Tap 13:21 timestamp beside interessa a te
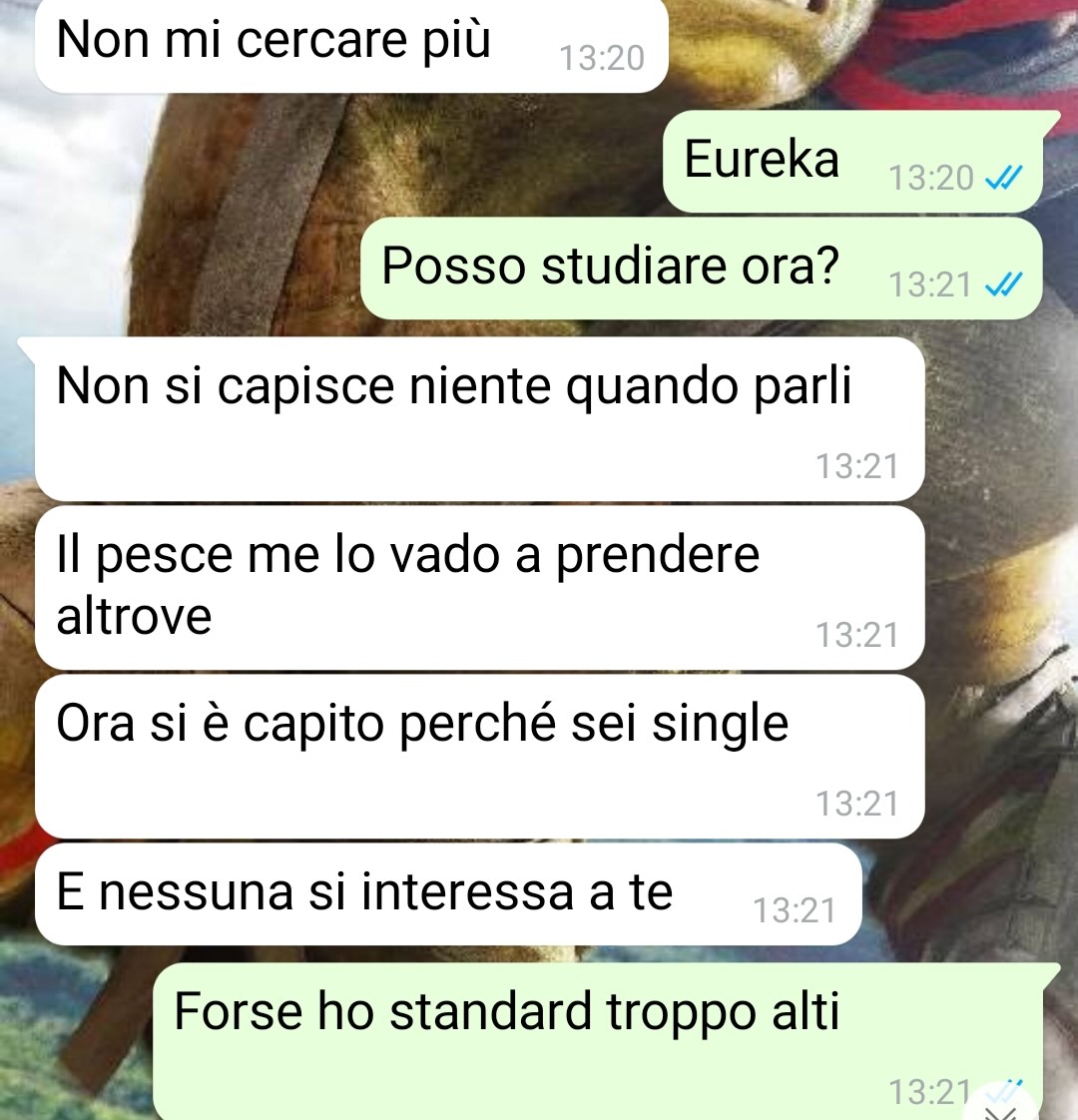Image resolution: width=1078 pixels, height=1120 pixels. point(795,911)
